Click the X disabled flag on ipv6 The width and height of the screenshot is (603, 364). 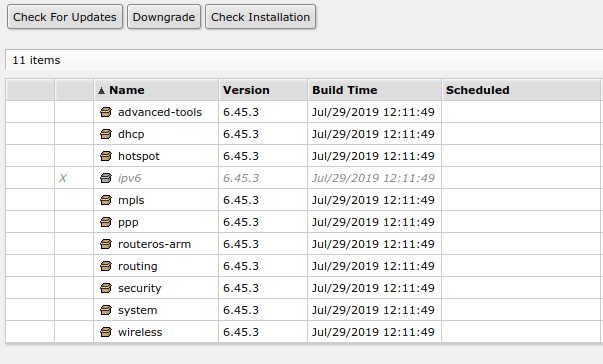[x=63, y=178]
